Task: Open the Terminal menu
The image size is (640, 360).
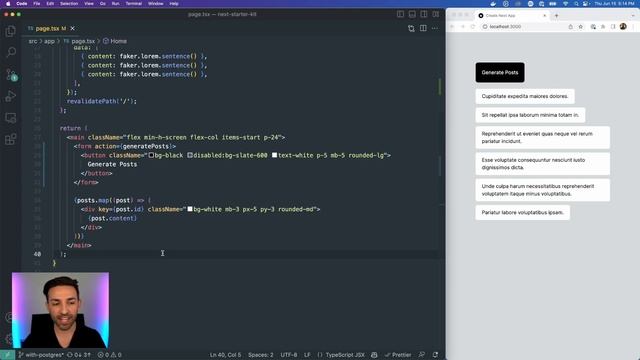Action: tap(133, 4)
